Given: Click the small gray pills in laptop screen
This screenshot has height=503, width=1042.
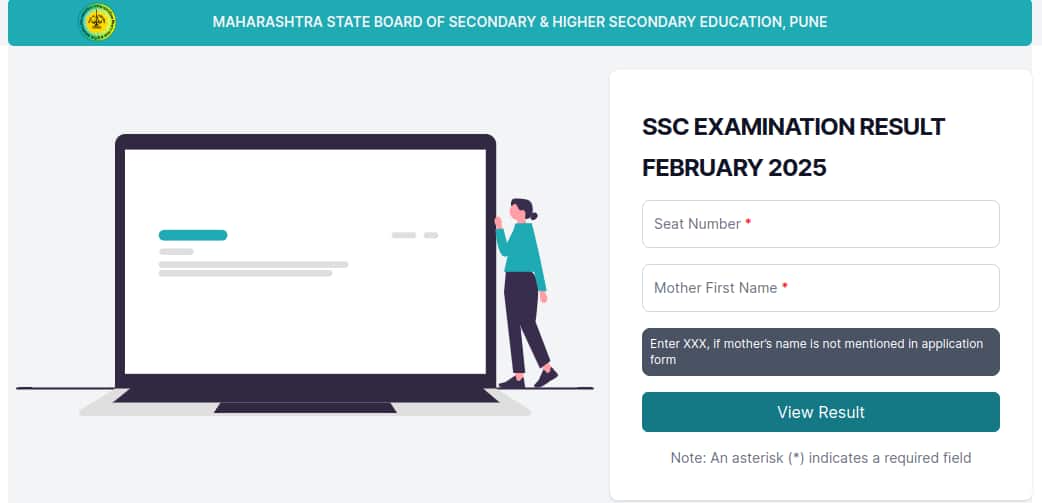Looking at the screenshot, I should click(x=415, y=235).
